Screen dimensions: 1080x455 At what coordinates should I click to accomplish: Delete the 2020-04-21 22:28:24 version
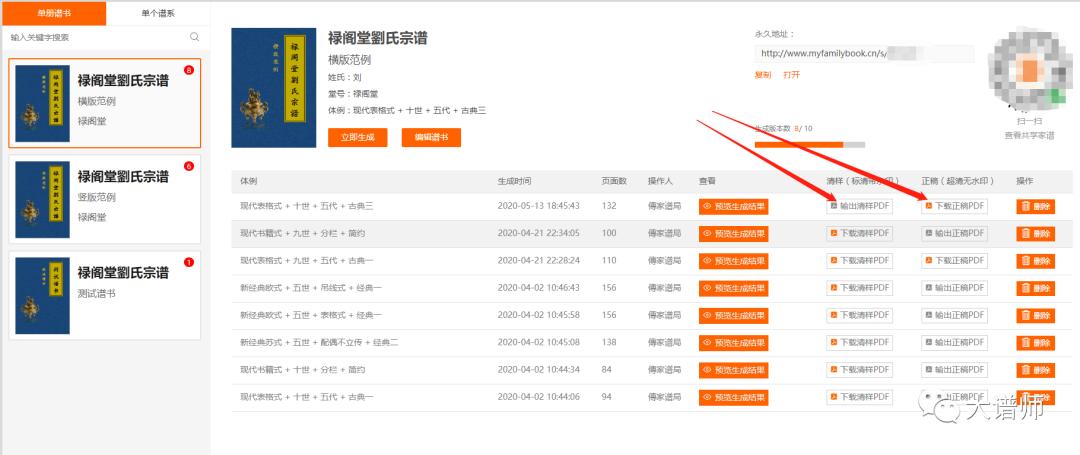(x=1035, y=261)
